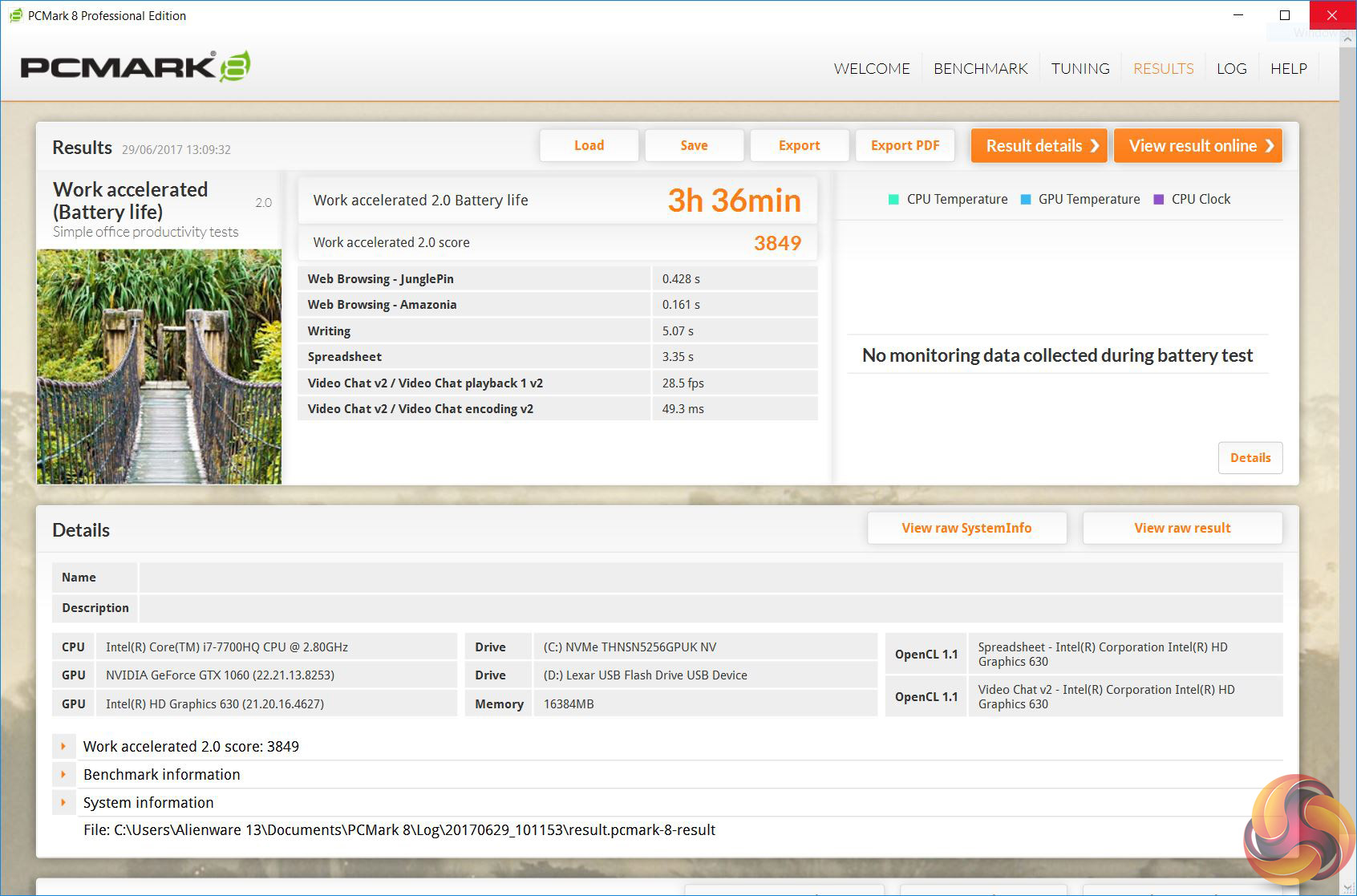Open the TUNING tab
The width and height of the screenshot is (1357, 896).
[x=1080, y=69]
